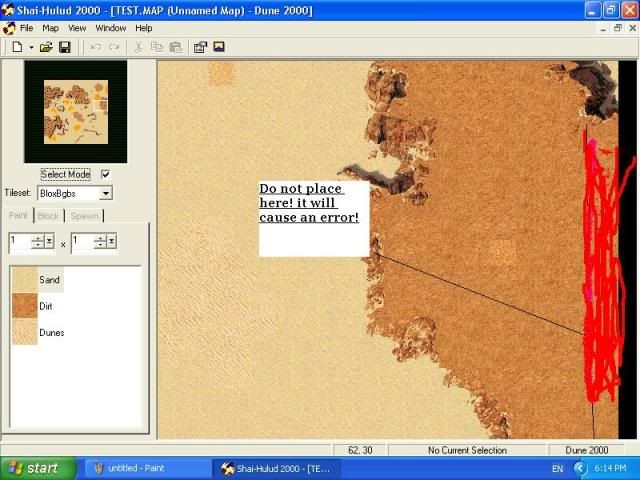Open the File menu

point(27,28)
